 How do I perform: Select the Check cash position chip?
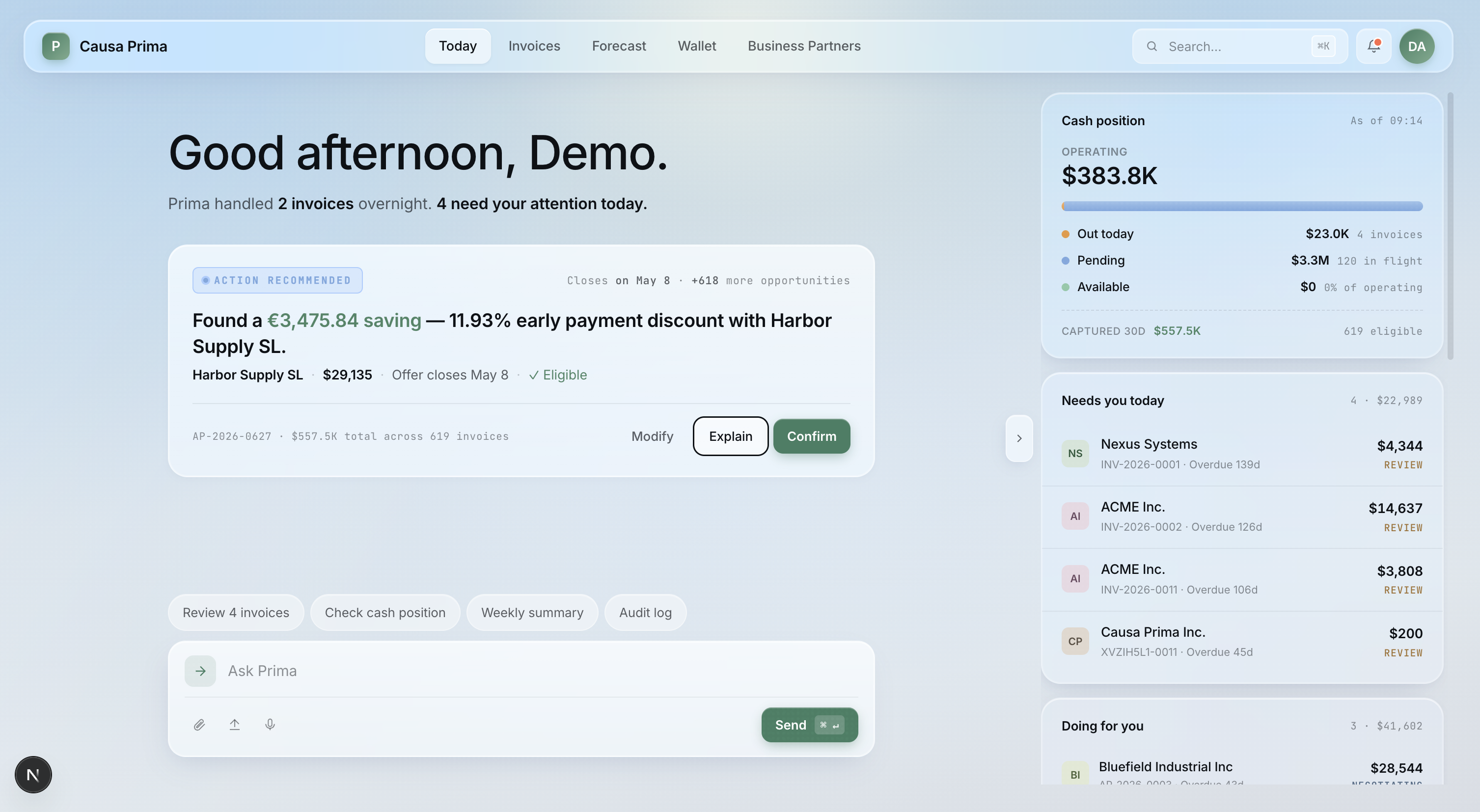tap(385, 613)
